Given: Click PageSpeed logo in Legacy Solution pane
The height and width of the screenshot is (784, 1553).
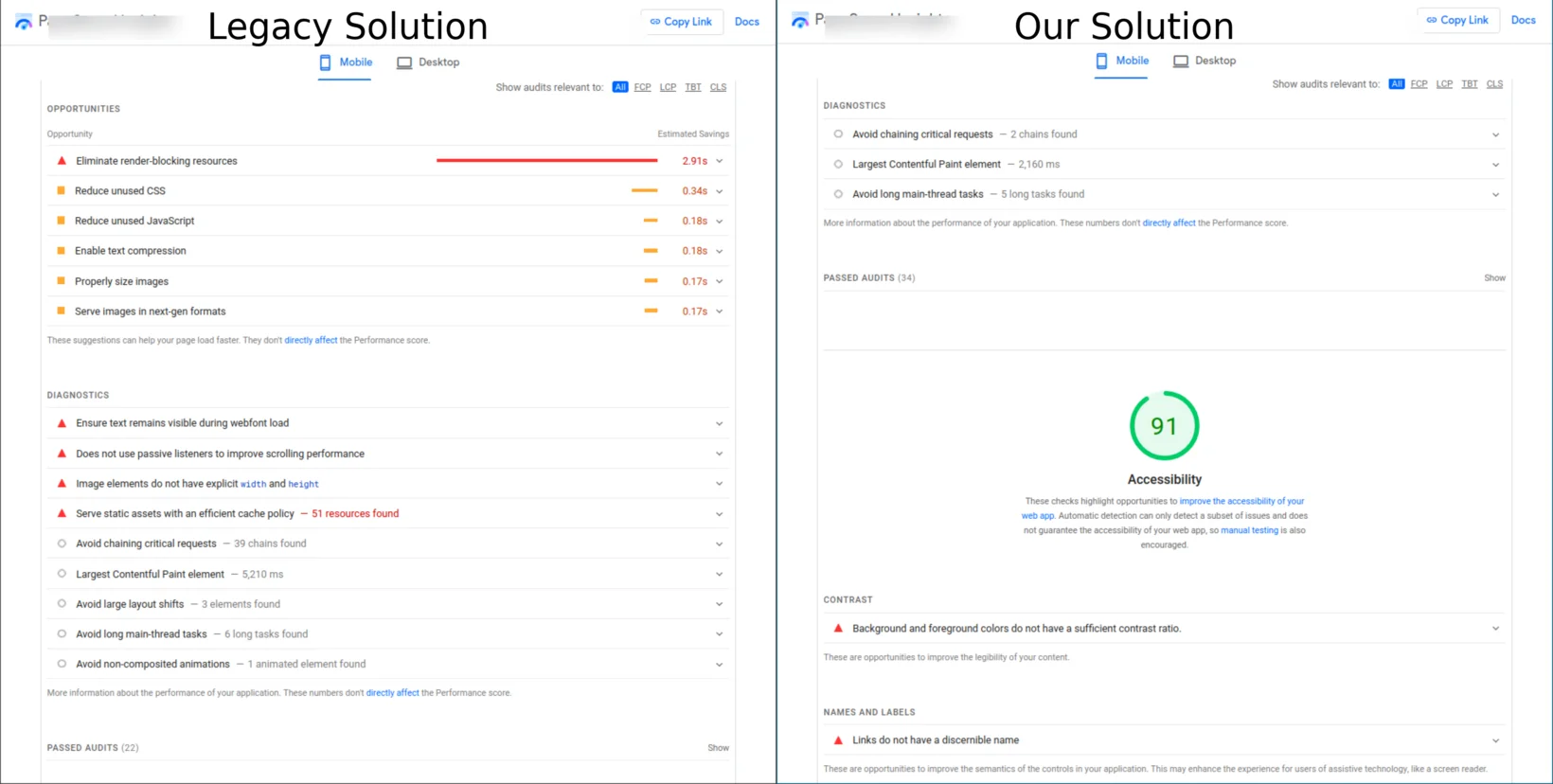Looking at the screenshot, I should (x=23, y=22).
